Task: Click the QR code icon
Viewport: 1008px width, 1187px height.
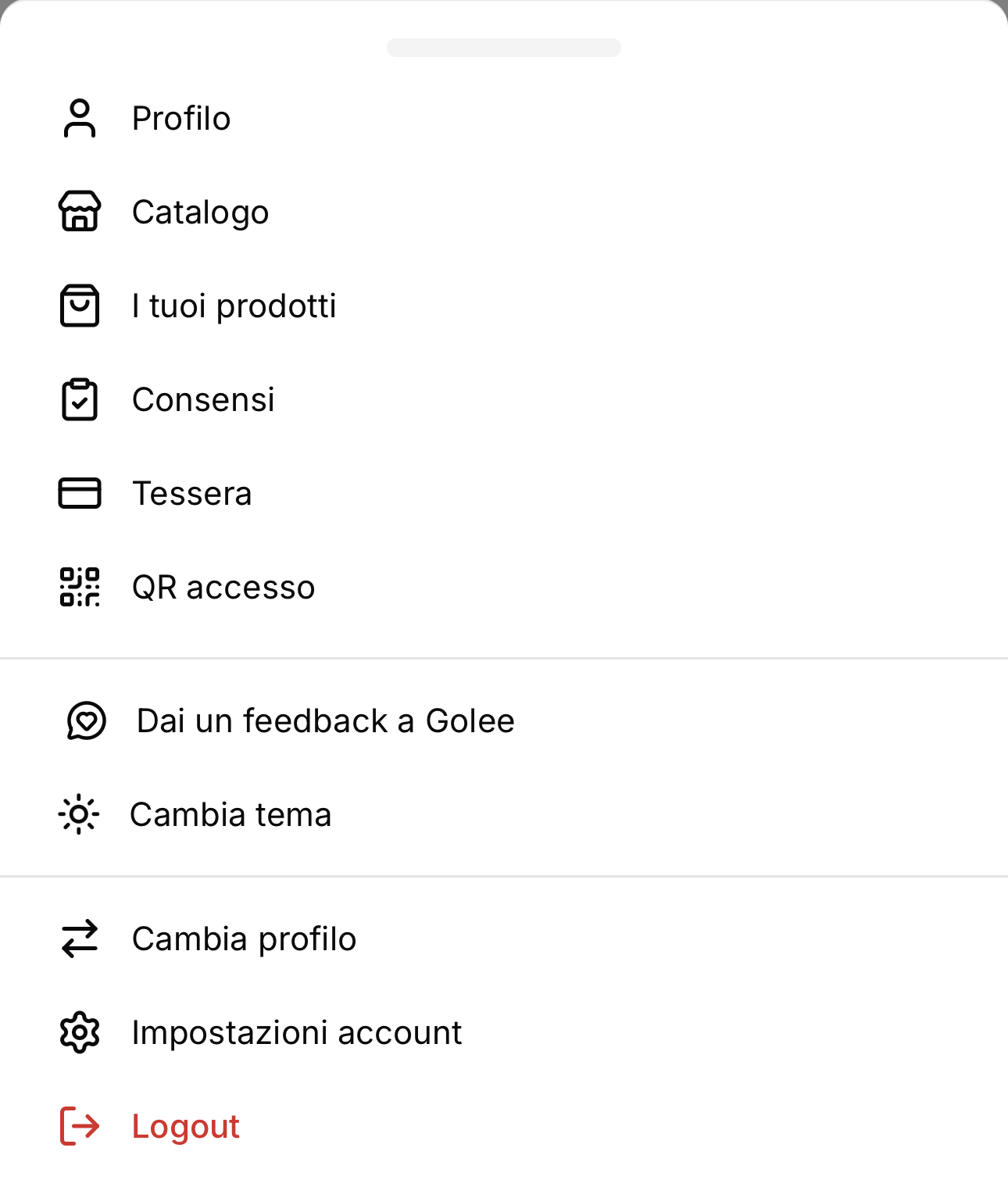Action: point(80,587)
